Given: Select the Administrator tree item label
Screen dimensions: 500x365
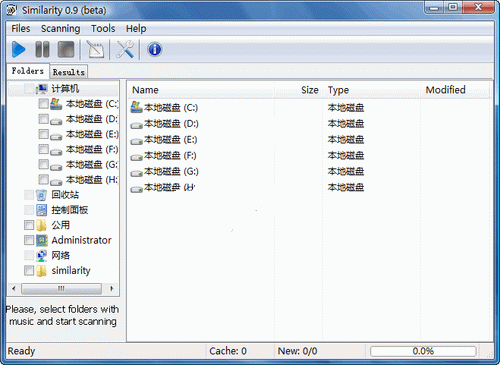Looking at the screenshot, I should tap(81, 240).
